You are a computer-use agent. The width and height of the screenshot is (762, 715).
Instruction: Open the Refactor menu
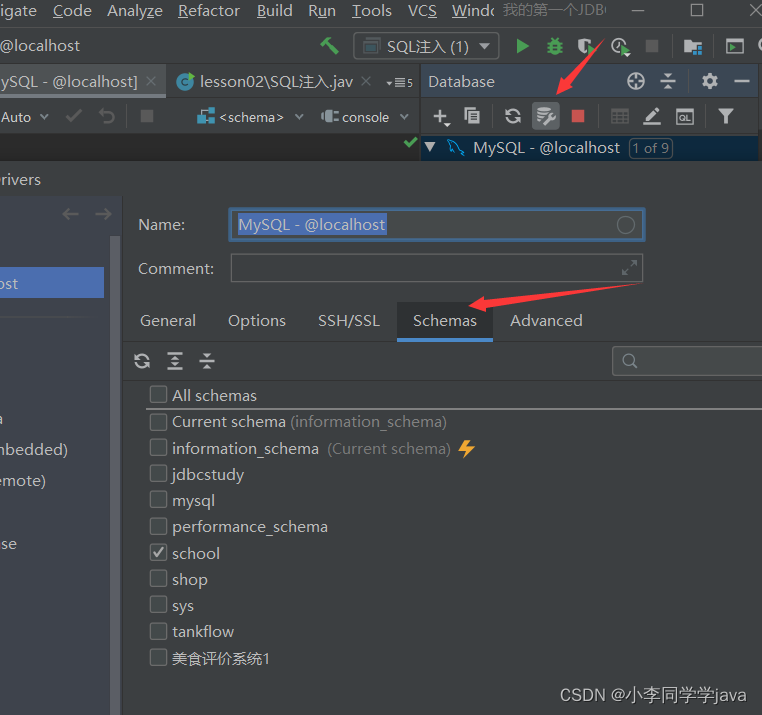pyautogui.click(x=208, y=11)
